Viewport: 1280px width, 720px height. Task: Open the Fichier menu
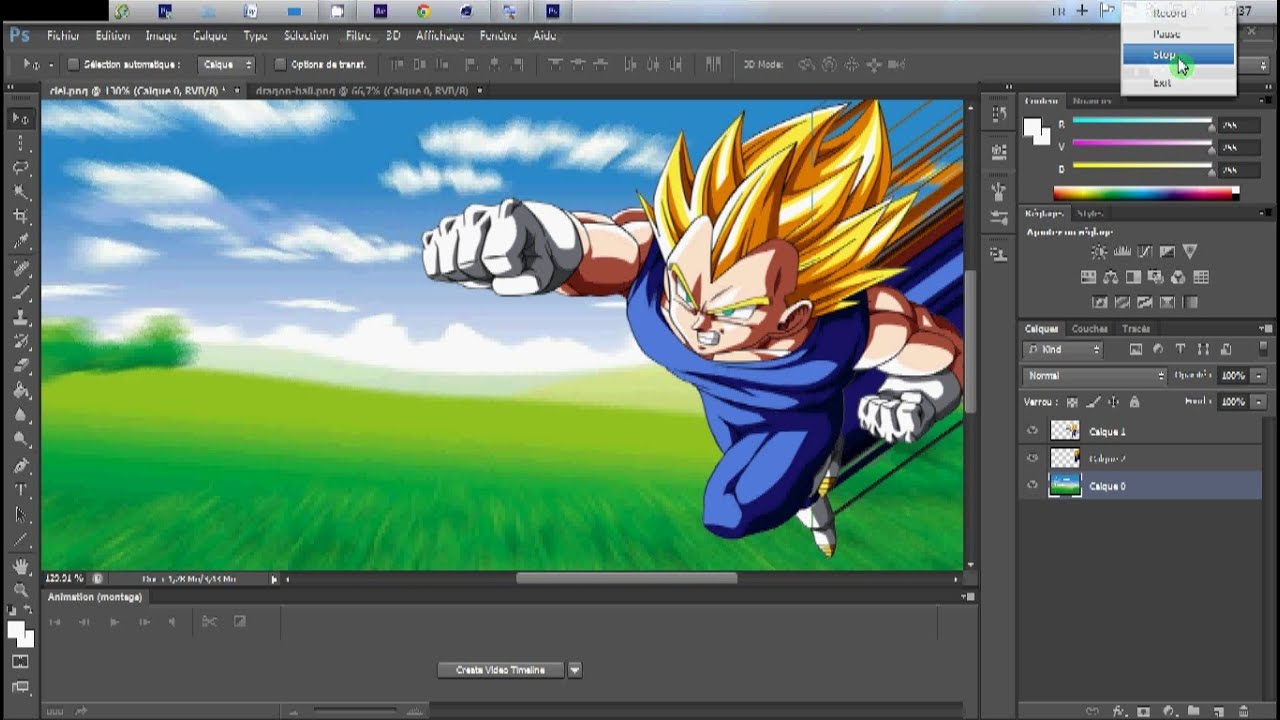tap(63, 36)
